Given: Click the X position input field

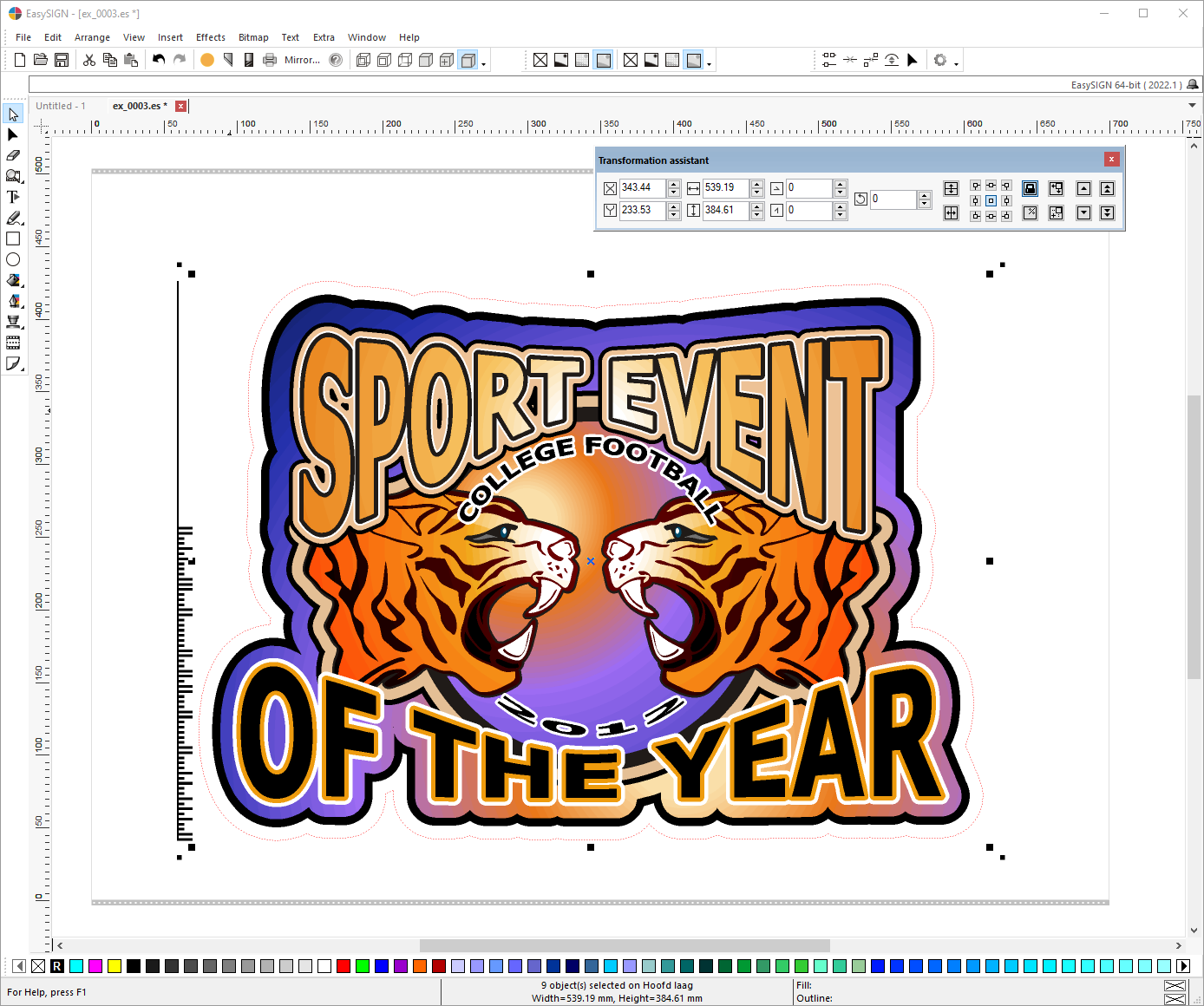Looking at the screenshot, I should (643, 188).
